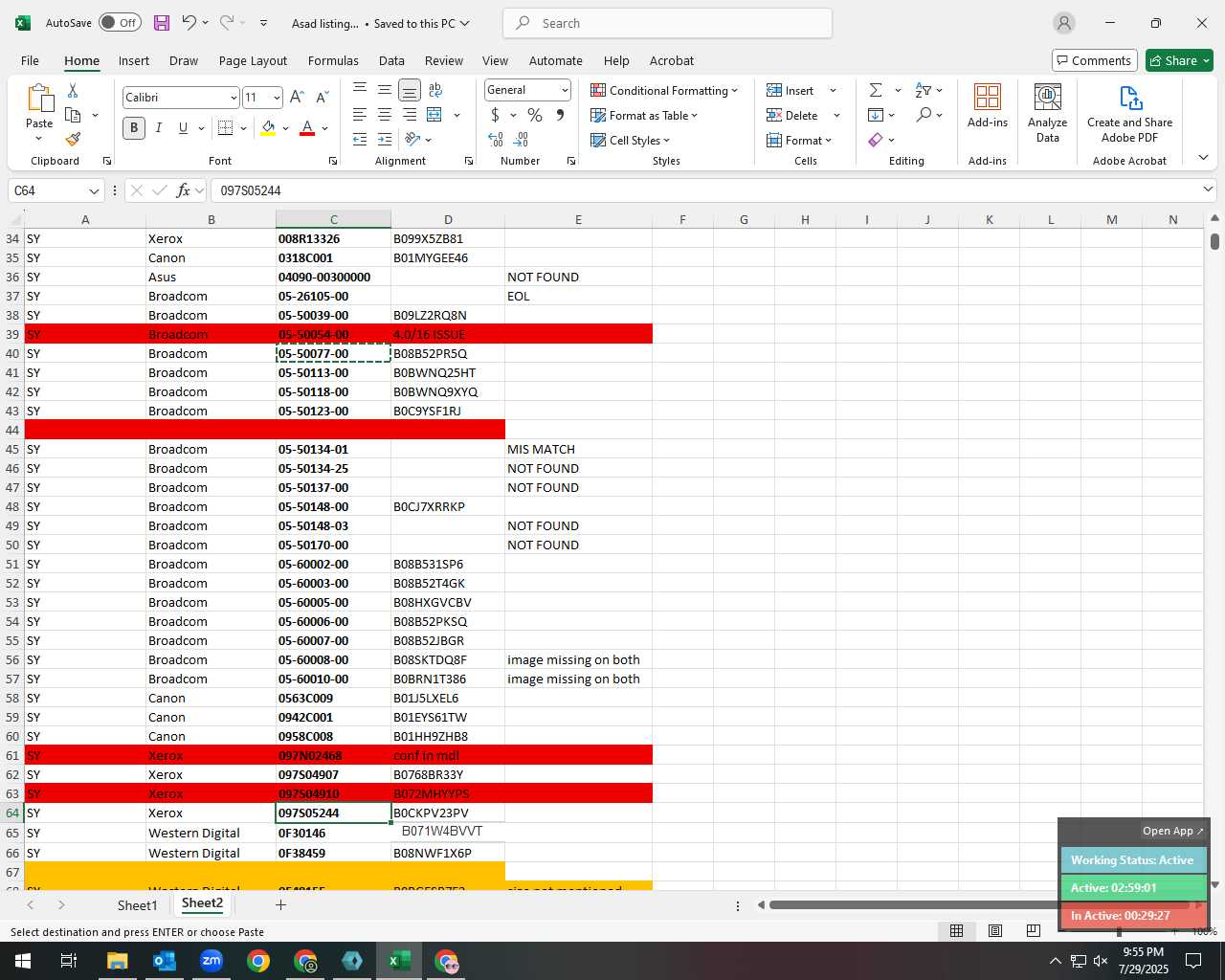Open the General number format dropdown

click(x=565, y=90)
